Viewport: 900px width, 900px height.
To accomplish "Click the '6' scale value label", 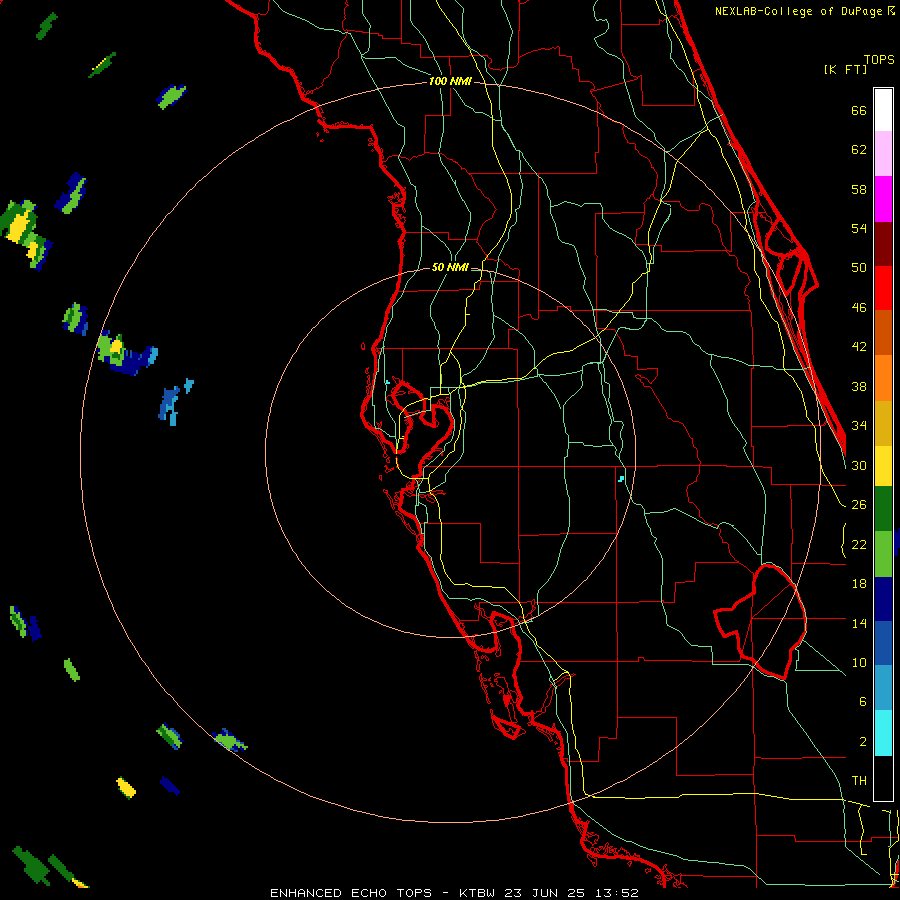I will 863,701.
